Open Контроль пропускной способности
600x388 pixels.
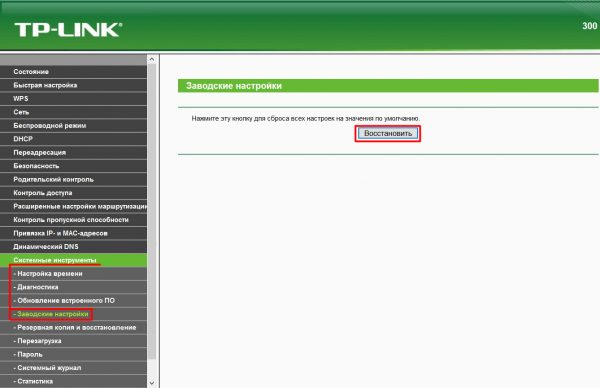[x=73, y=220]
